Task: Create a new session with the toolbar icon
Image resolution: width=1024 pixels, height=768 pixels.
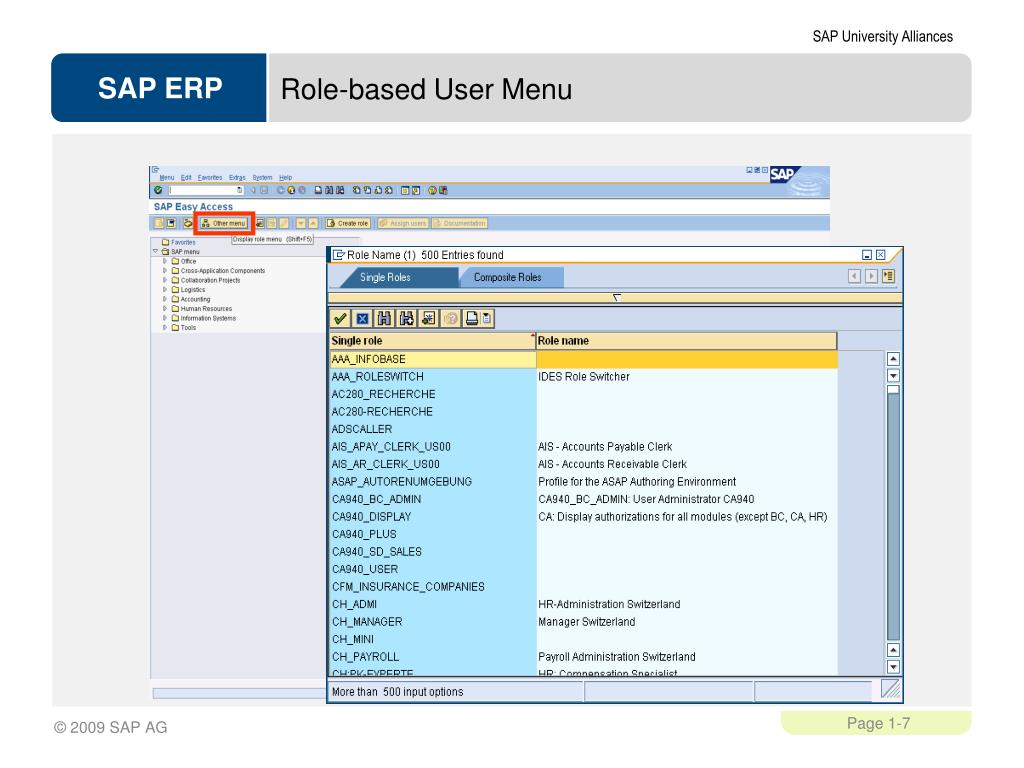Action: tap(406, 190)
